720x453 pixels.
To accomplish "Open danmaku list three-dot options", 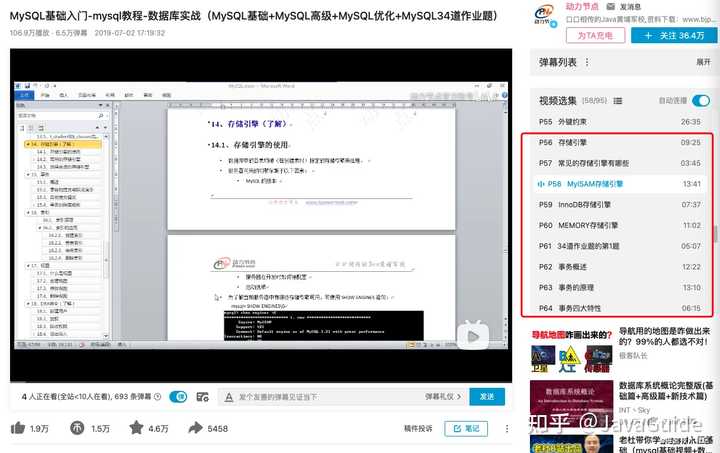I will pos(587,62).
